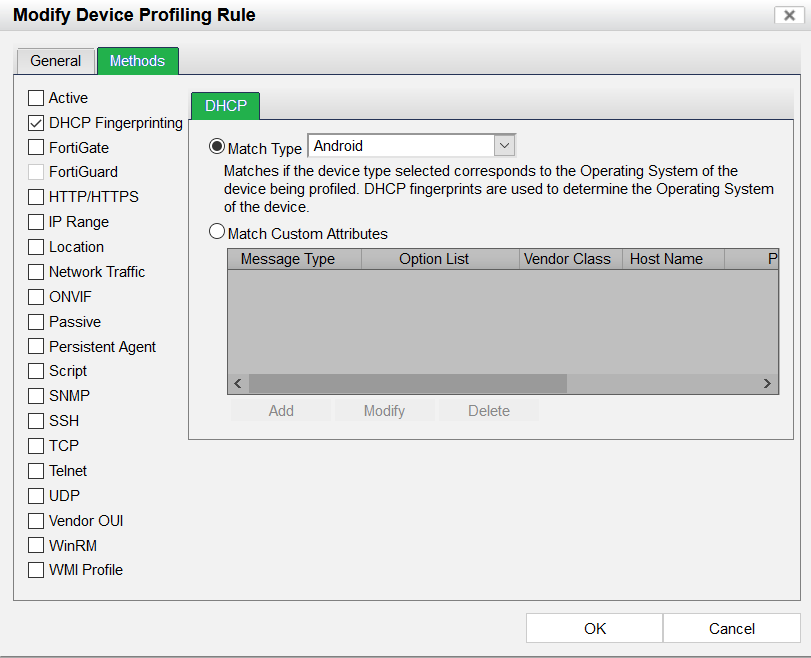Choose Match Custom Attributes radio option
The height and width of the screenshot is (658, 811).
(217, 233)
